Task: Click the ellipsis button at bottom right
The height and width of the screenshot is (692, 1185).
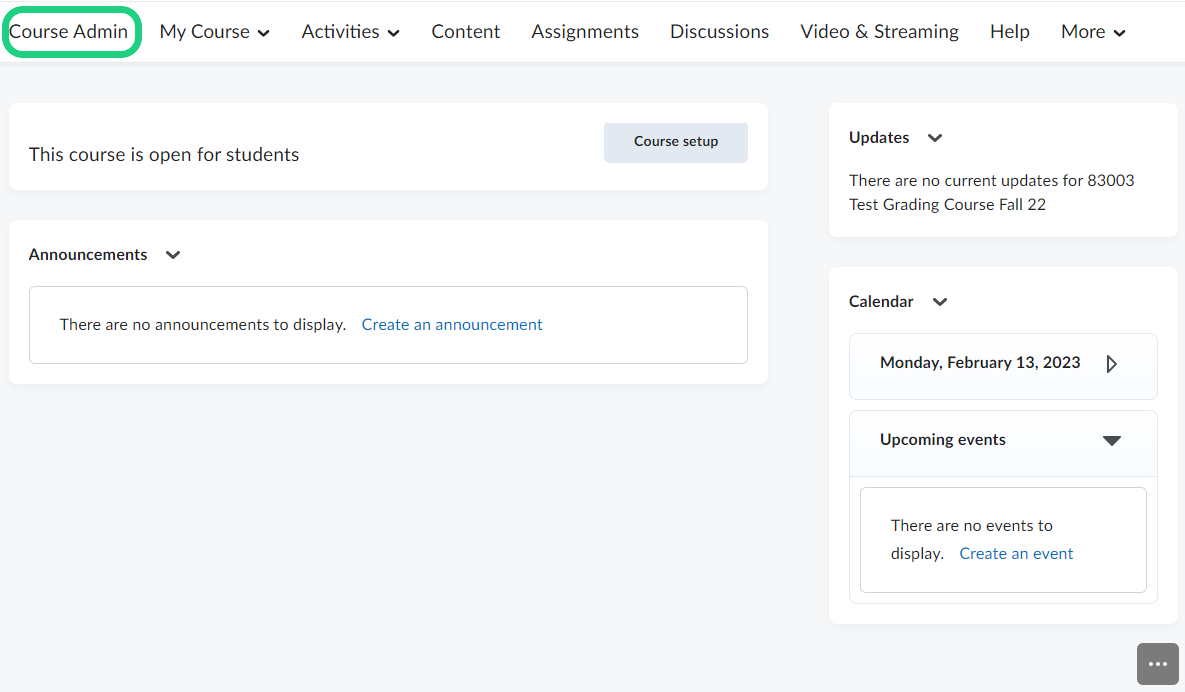Action: point(1158,664)
